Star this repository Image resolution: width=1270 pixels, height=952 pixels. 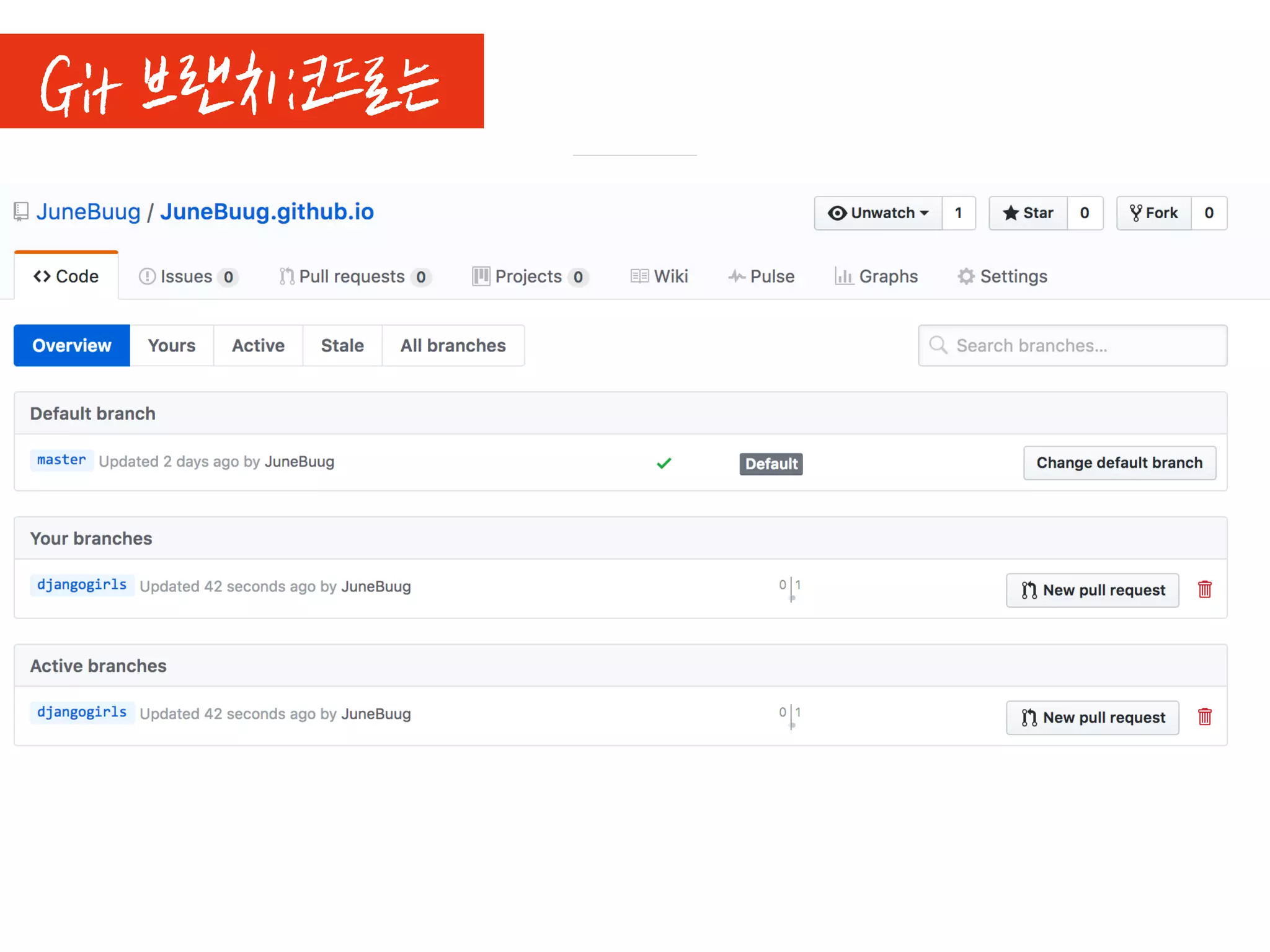1028,213
